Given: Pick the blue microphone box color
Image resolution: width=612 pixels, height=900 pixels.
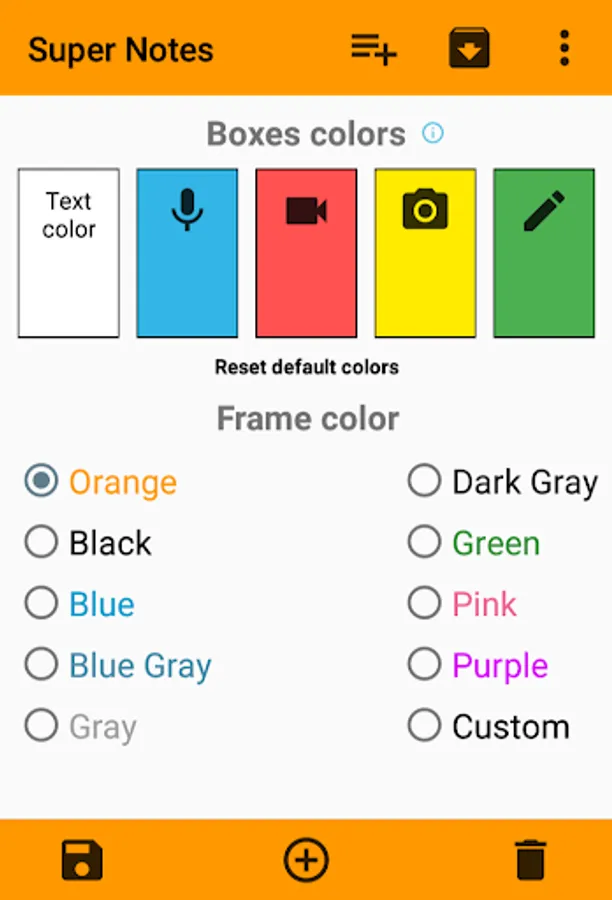Looking at the screenshot, I should [x=187, y=253].
